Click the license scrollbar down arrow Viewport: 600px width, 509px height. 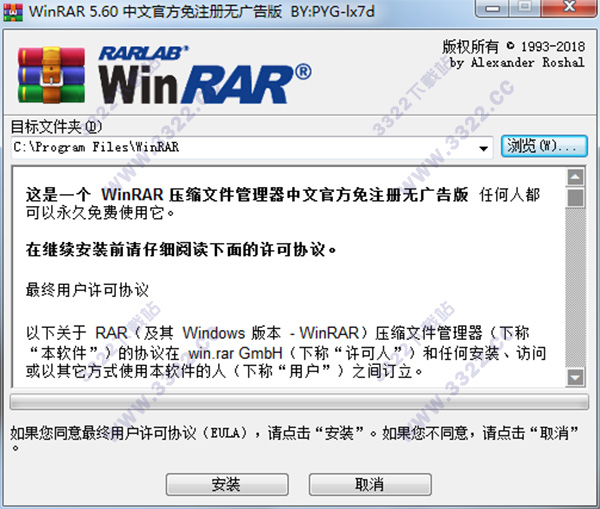point(575,377)
